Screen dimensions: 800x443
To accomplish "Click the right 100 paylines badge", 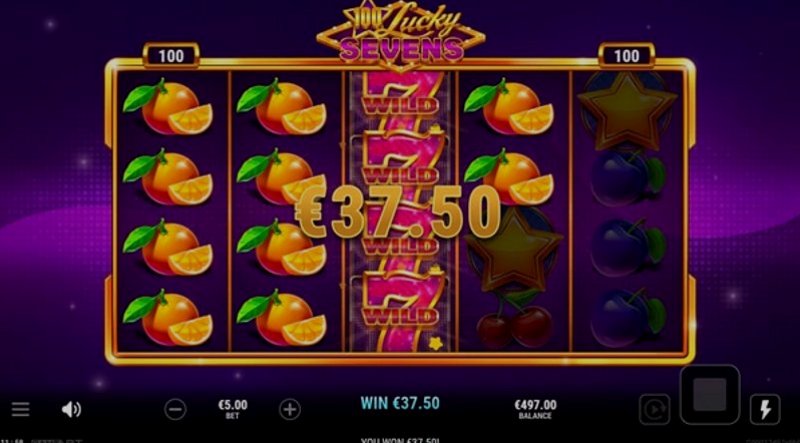I will pyautogui.click(x=626, y=56).
